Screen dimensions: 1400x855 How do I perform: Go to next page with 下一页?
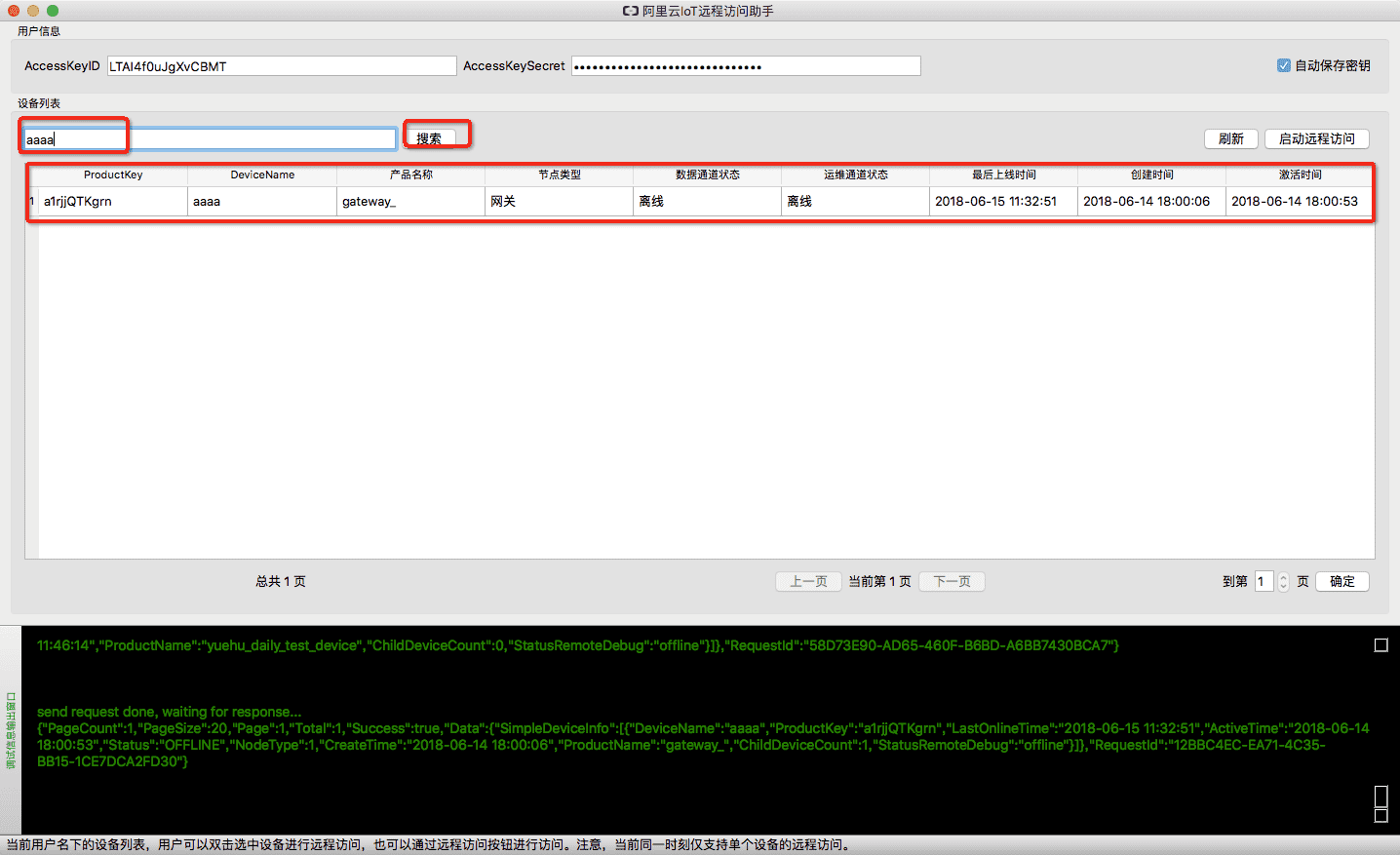point(953,582)
